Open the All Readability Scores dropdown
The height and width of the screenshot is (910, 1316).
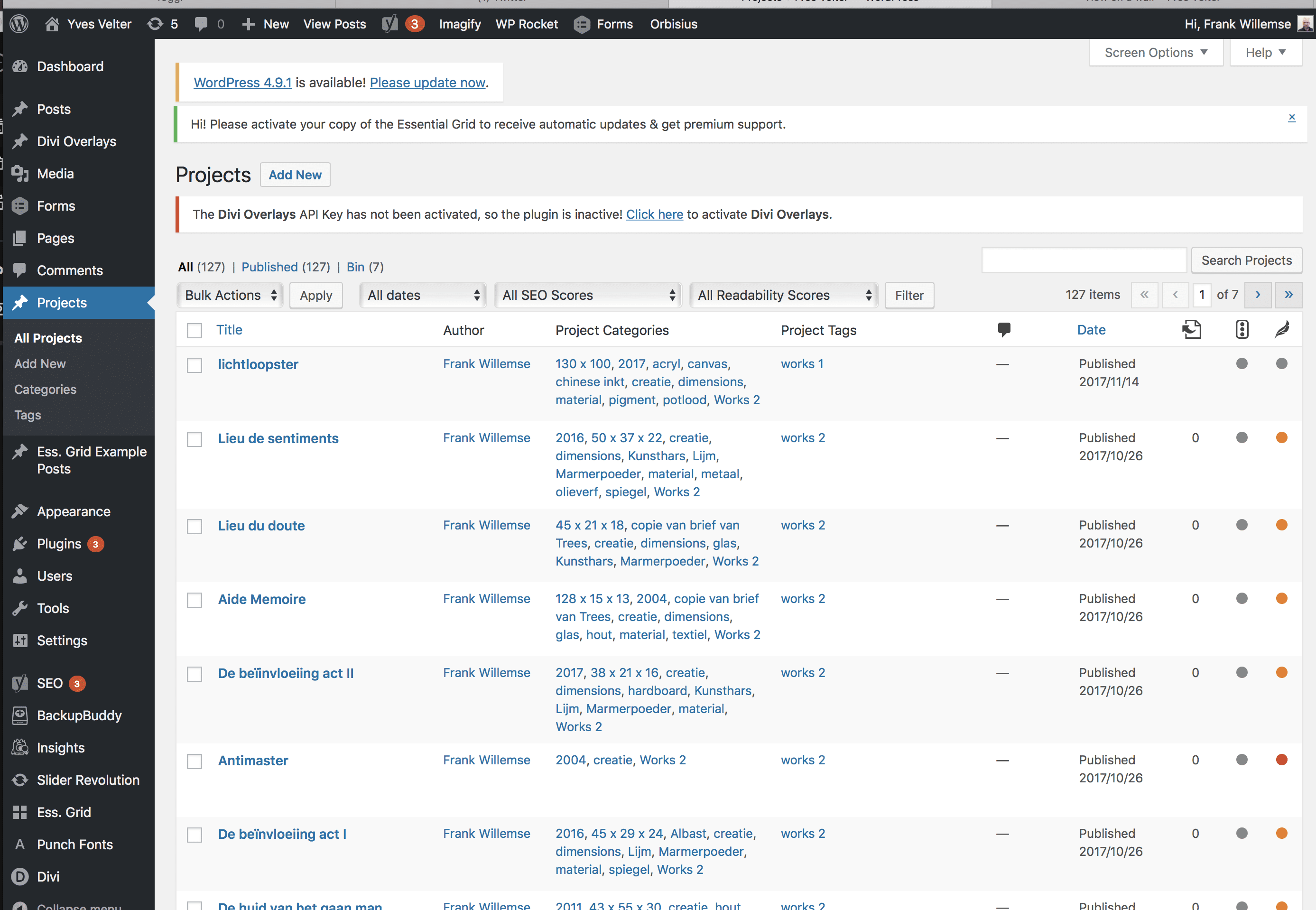pos(784,295)
